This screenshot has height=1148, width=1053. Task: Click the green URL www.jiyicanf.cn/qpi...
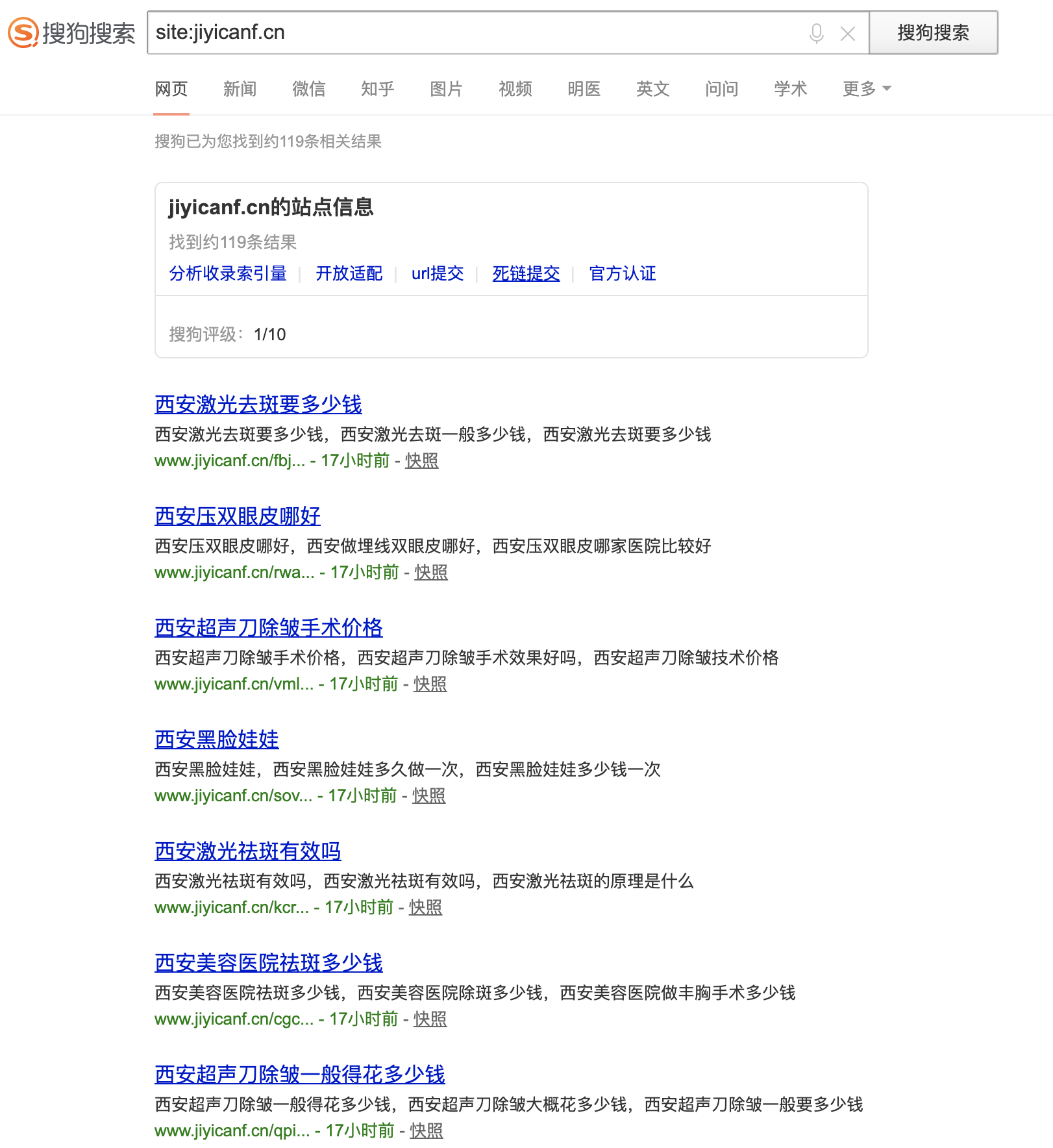[x=232, y=1130]
